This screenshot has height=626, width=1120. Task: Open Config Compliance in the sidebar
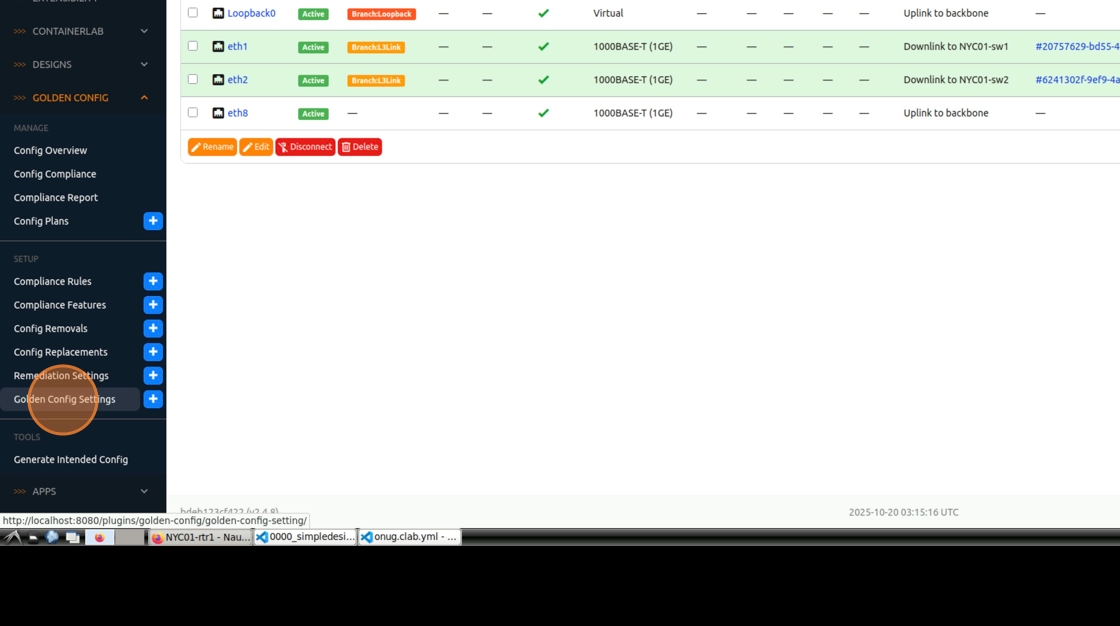click(x=55, y=174)
